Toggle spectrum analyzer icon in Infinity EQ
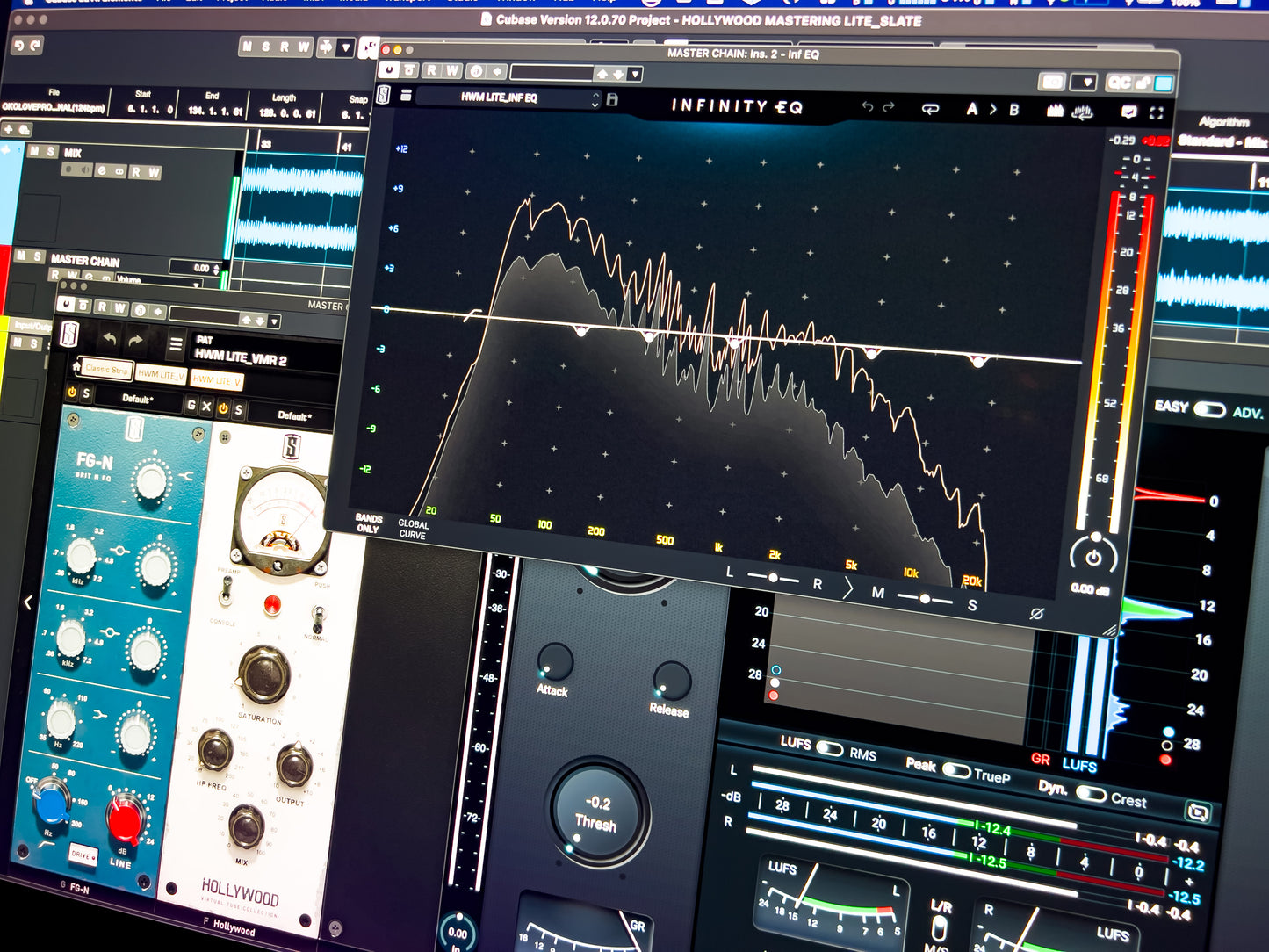This screenshot has width=1269, height=952. pos(1056,112)
